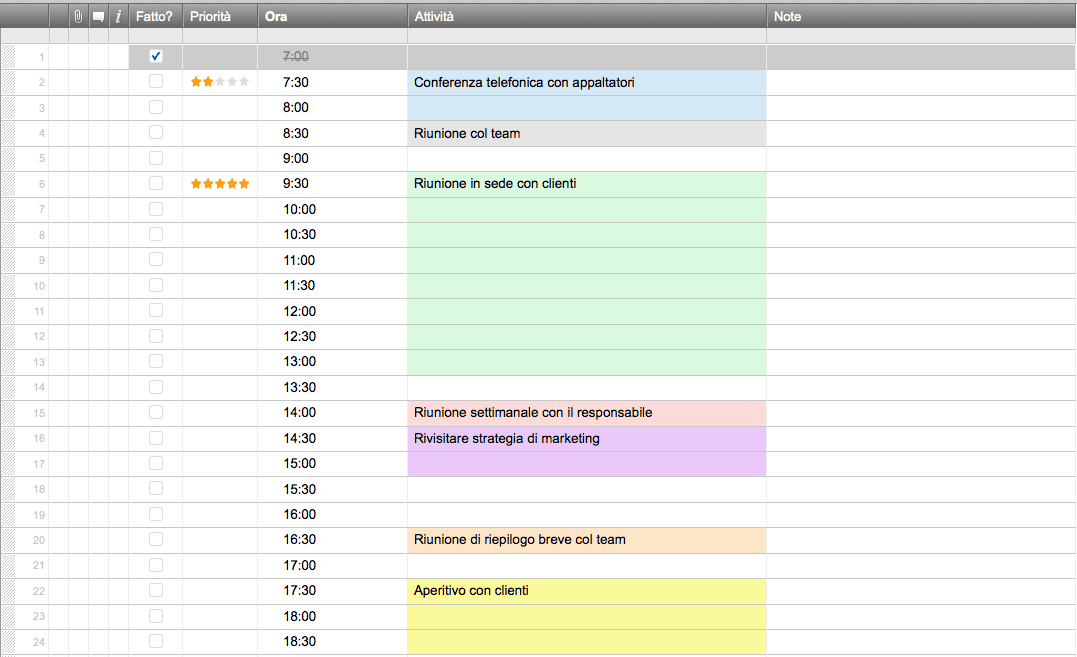The height and width of the screenshot is (657, 1077).
Task: Click the Priorità column header
Action: (x=220, y=16)
